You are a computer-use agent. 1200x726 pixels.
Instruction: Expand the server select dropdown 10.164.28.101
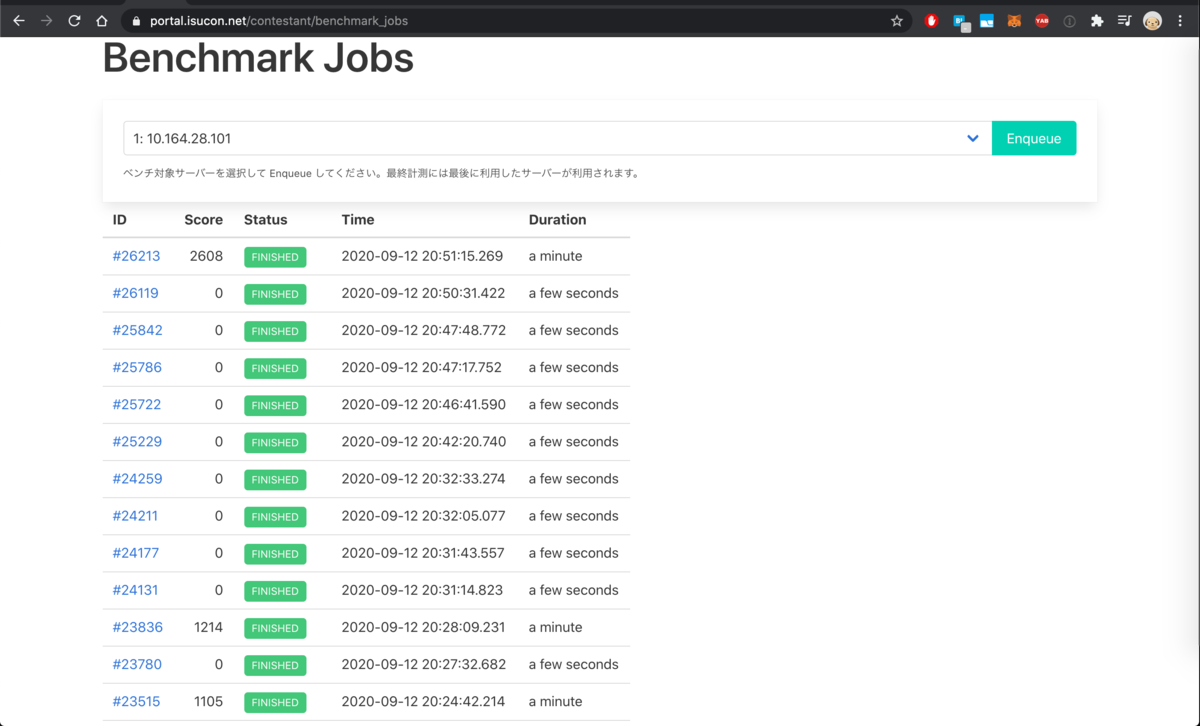coord(557,138)
